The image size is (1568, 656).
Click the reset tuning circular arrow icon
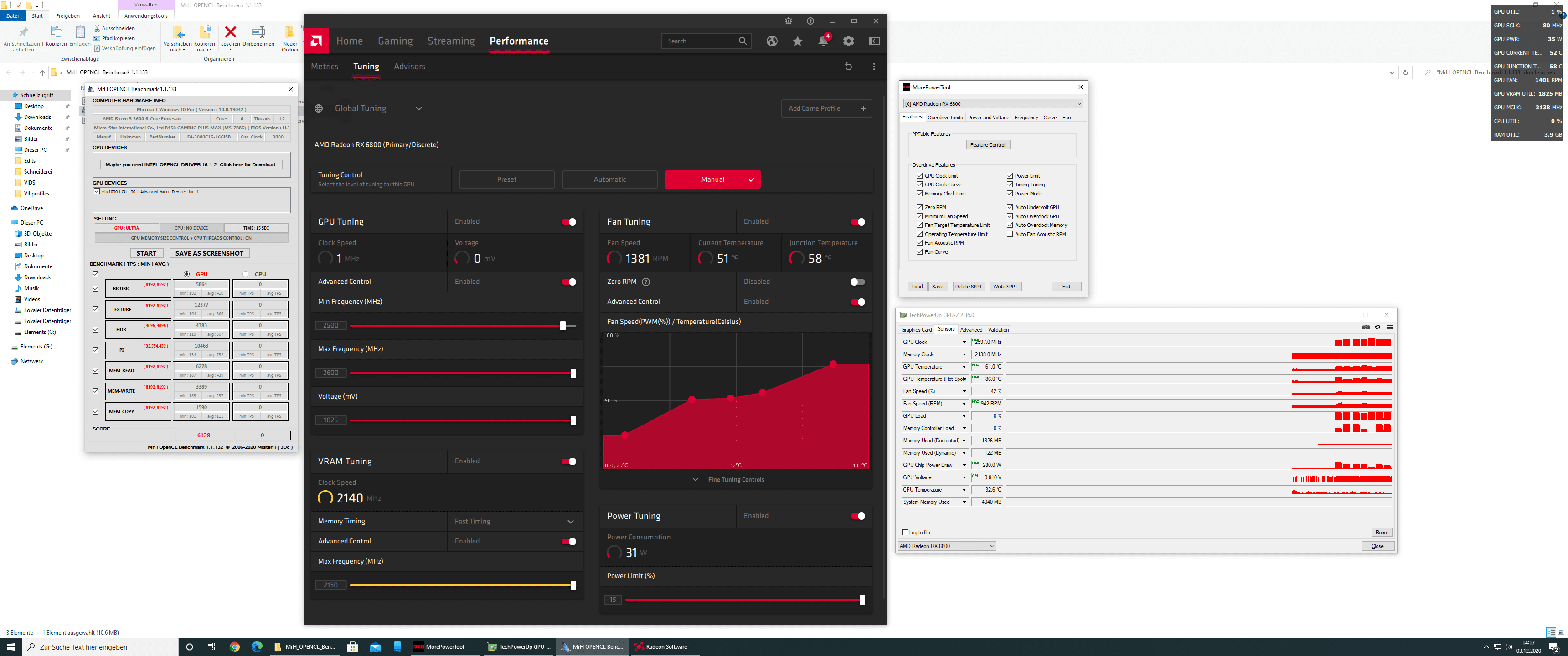848,67
